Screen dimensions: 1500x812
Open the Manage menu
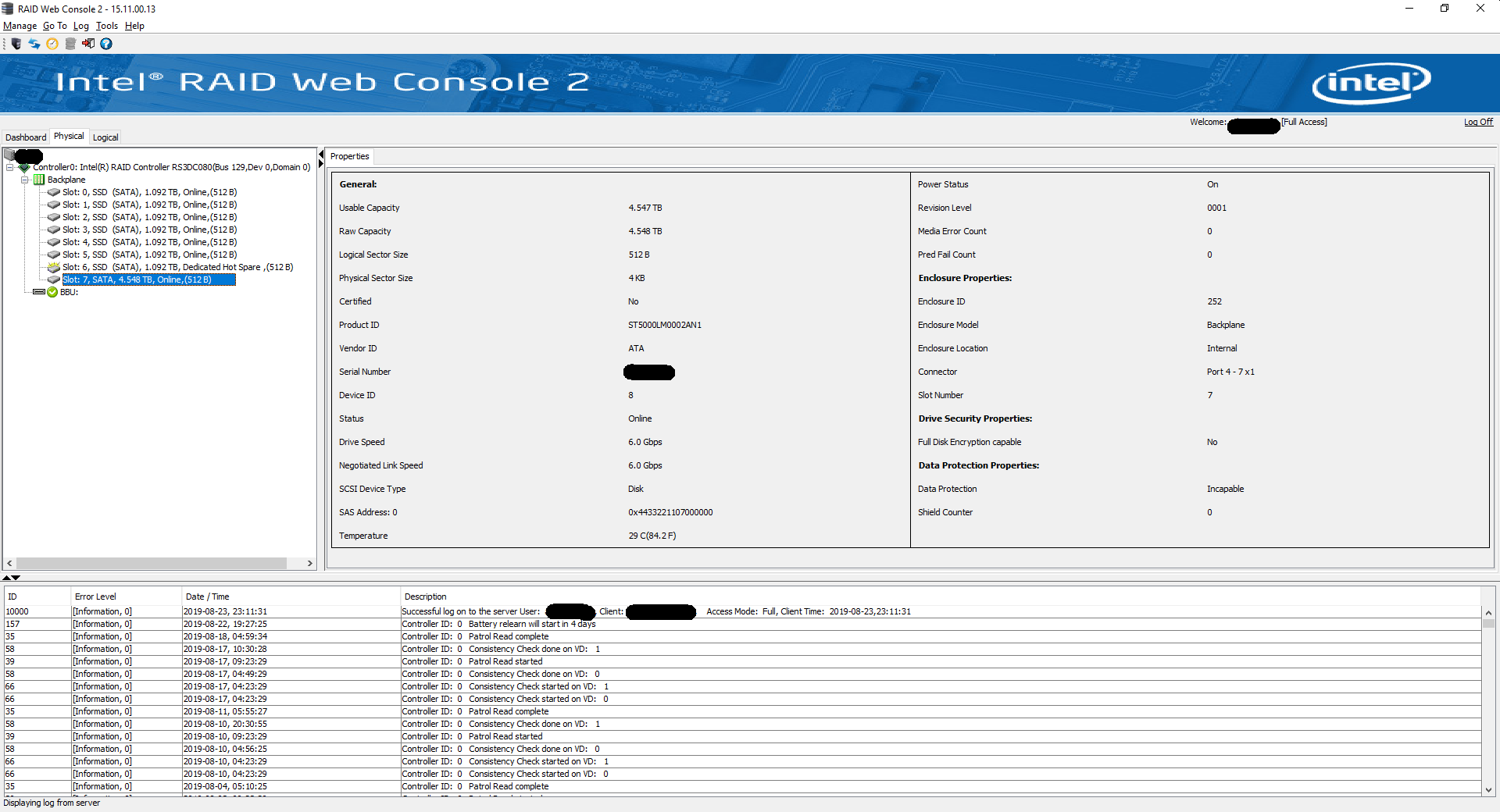tap(20, 26)
